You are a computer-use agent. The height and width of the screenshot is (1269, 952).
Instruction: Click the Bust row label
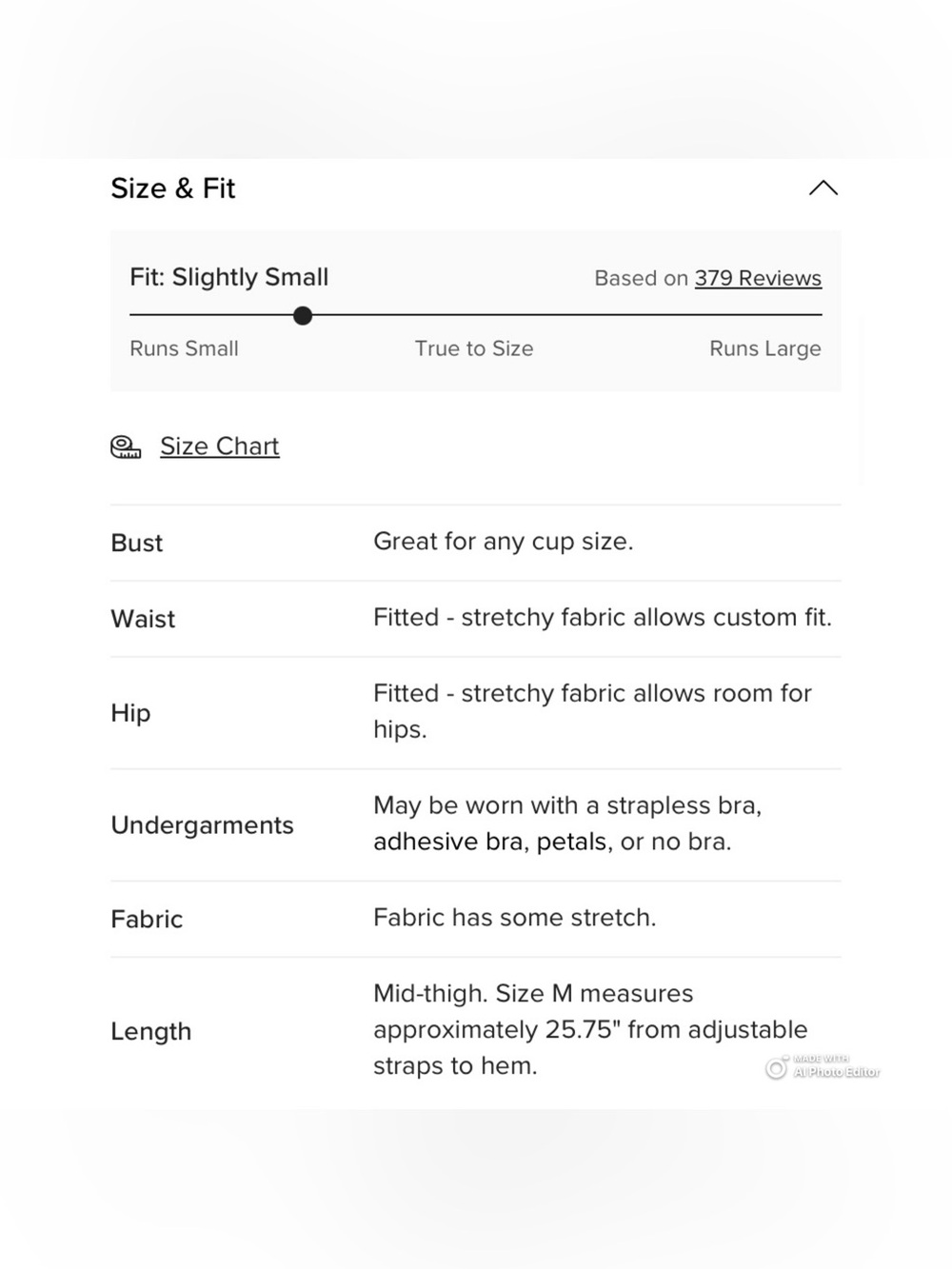tap(137, 543)
